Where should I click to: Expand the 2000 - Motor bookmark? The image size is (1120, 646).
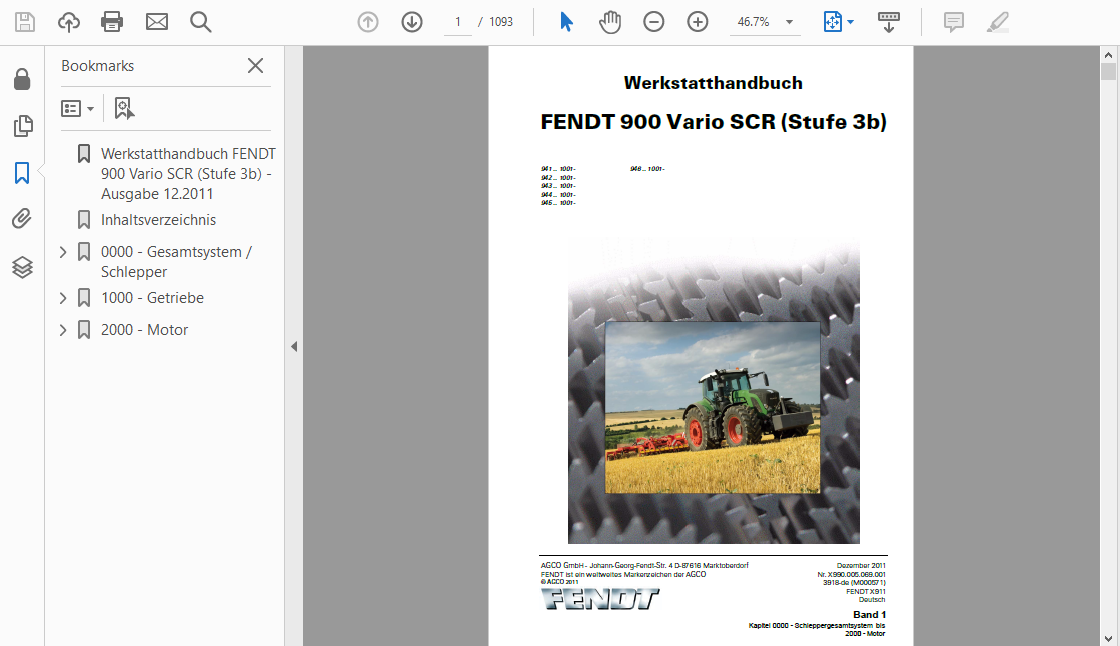click(63, 330)
